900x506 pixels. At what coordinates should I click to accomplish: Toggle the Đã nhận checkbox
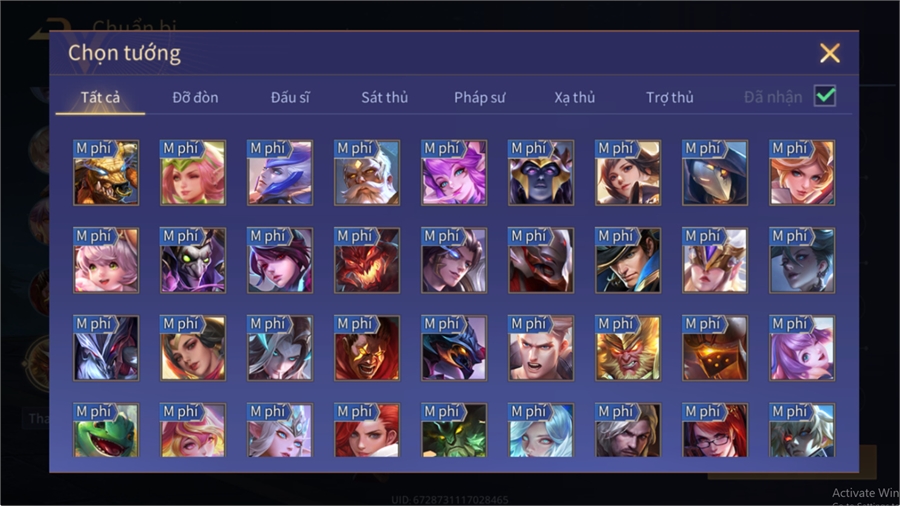[825, 96]
